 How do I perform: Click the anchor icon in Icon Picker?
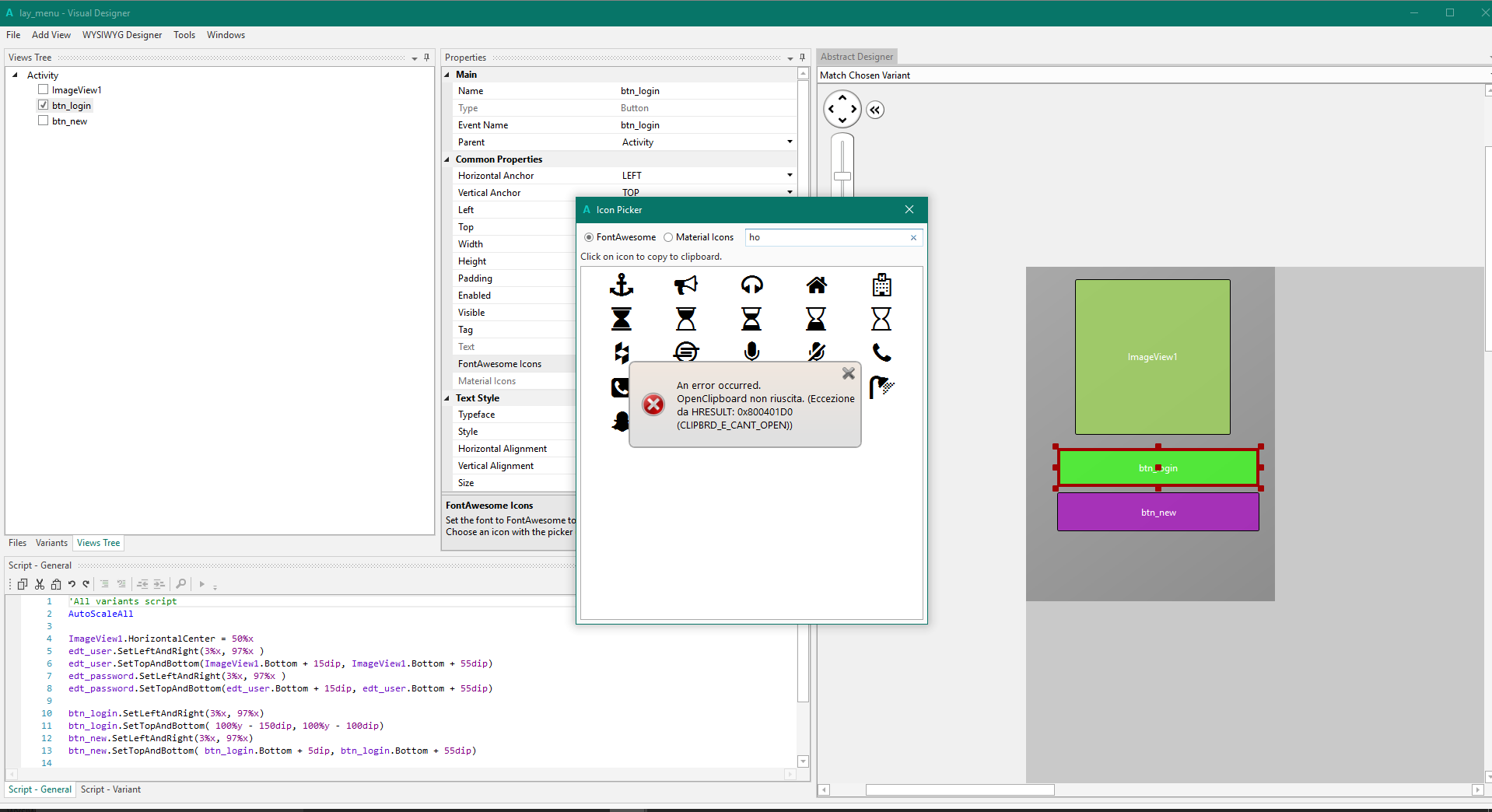621,285
